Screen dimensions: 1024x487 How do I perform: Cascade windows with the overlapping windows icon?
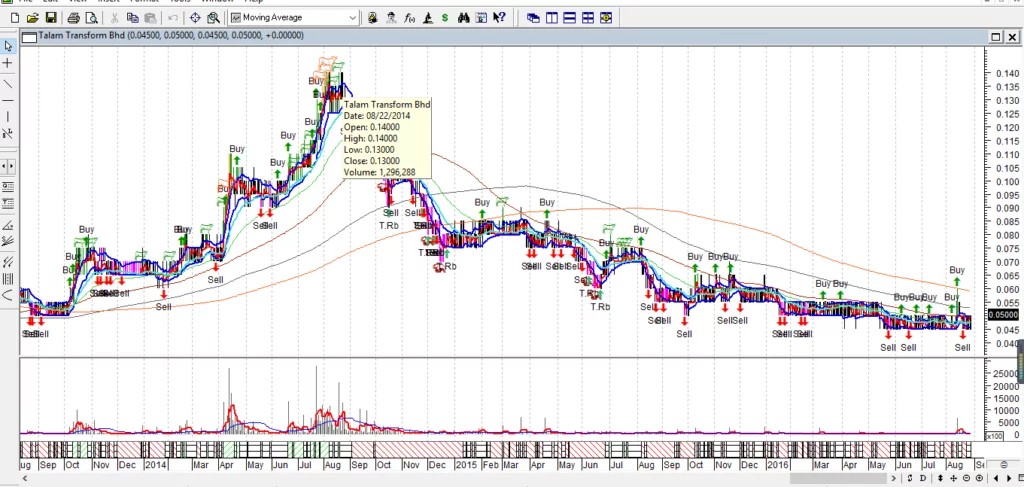[x=533, y=18]
